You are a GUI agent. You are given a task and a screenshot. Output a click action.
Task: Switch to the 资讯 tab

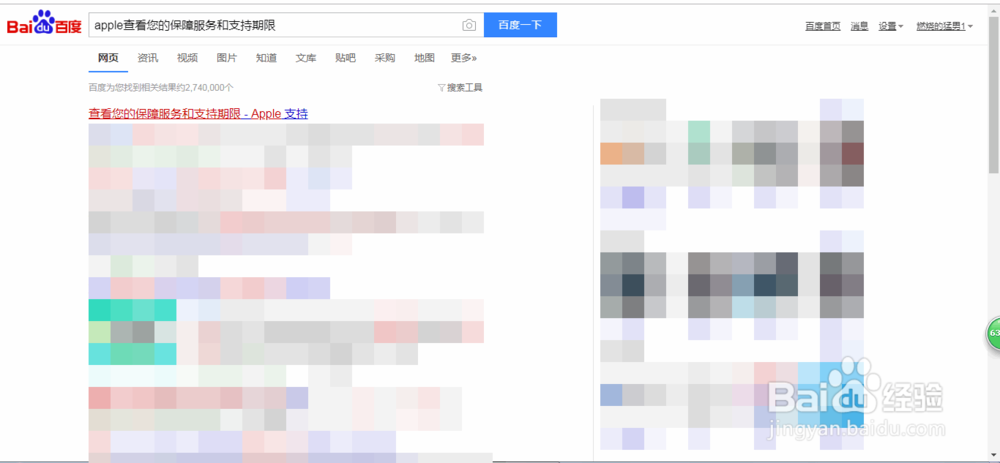147,58
